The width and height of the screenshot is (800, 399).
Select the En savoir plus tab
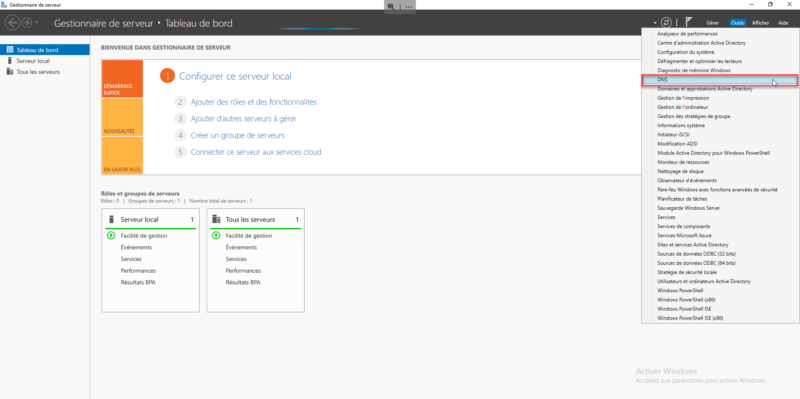click(x=122, y=156)
